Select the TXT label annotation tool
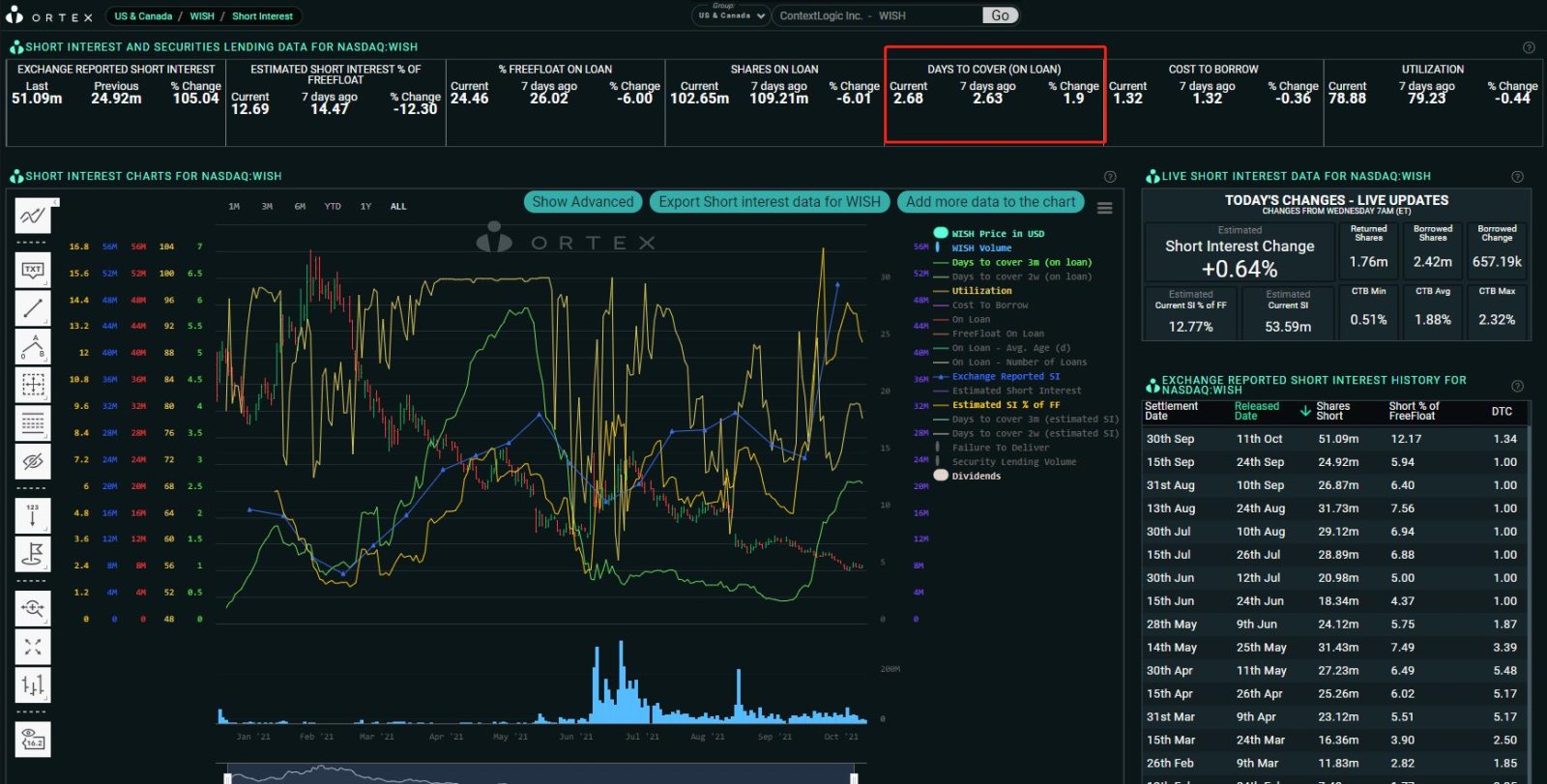This screenshot has width=1547, height=784. 33,271
